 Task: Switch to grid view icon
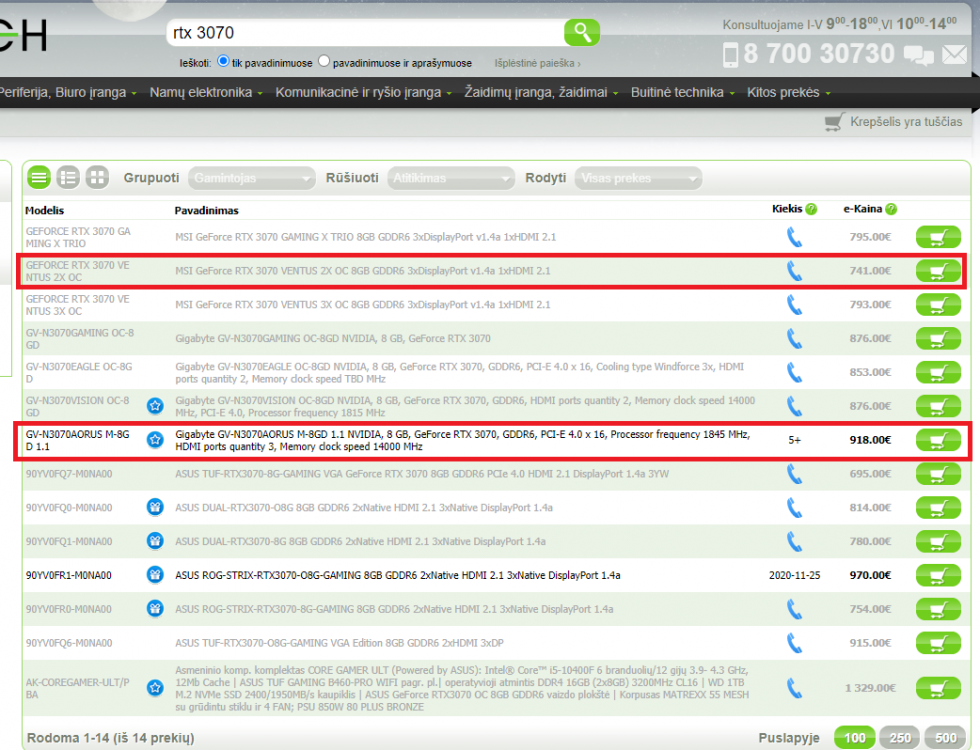point(97,178)
